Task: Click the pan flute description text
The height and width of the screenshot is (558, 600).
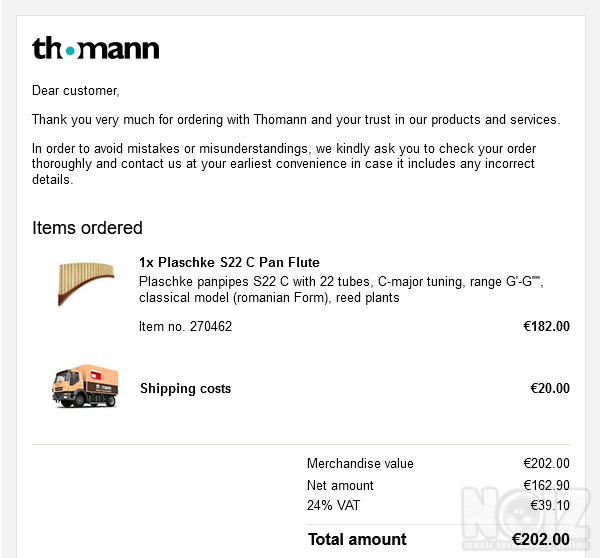Action: coord(341,290)
